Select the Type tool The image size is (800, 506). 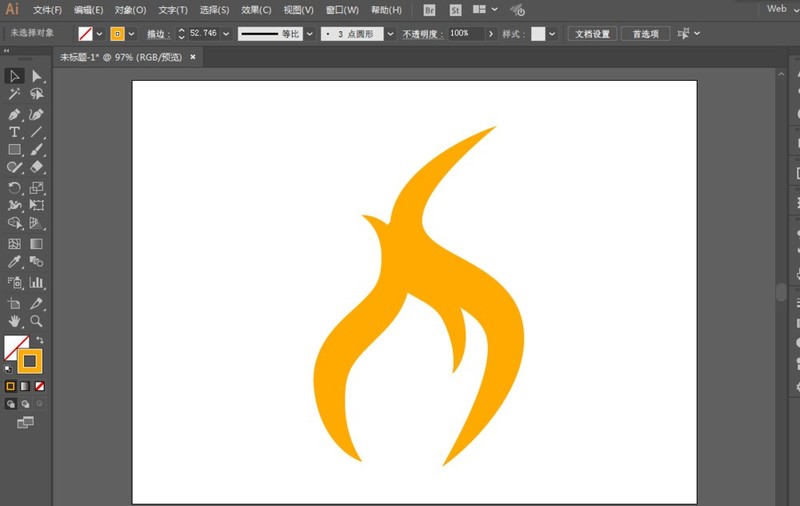click(14, 132)
